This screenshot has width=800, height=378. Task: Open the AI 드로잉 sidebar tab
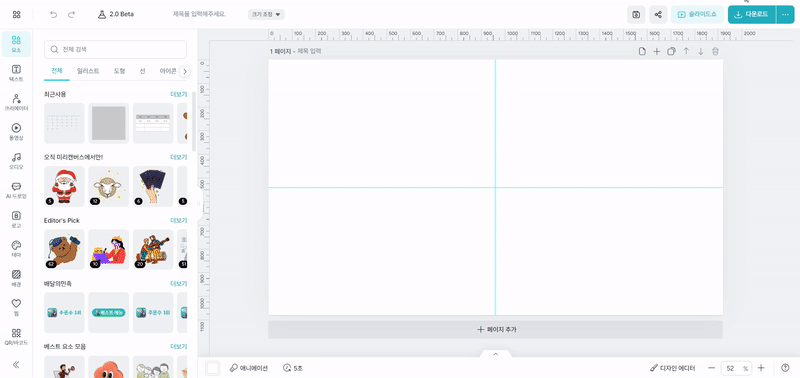click(x=16, y=190)
